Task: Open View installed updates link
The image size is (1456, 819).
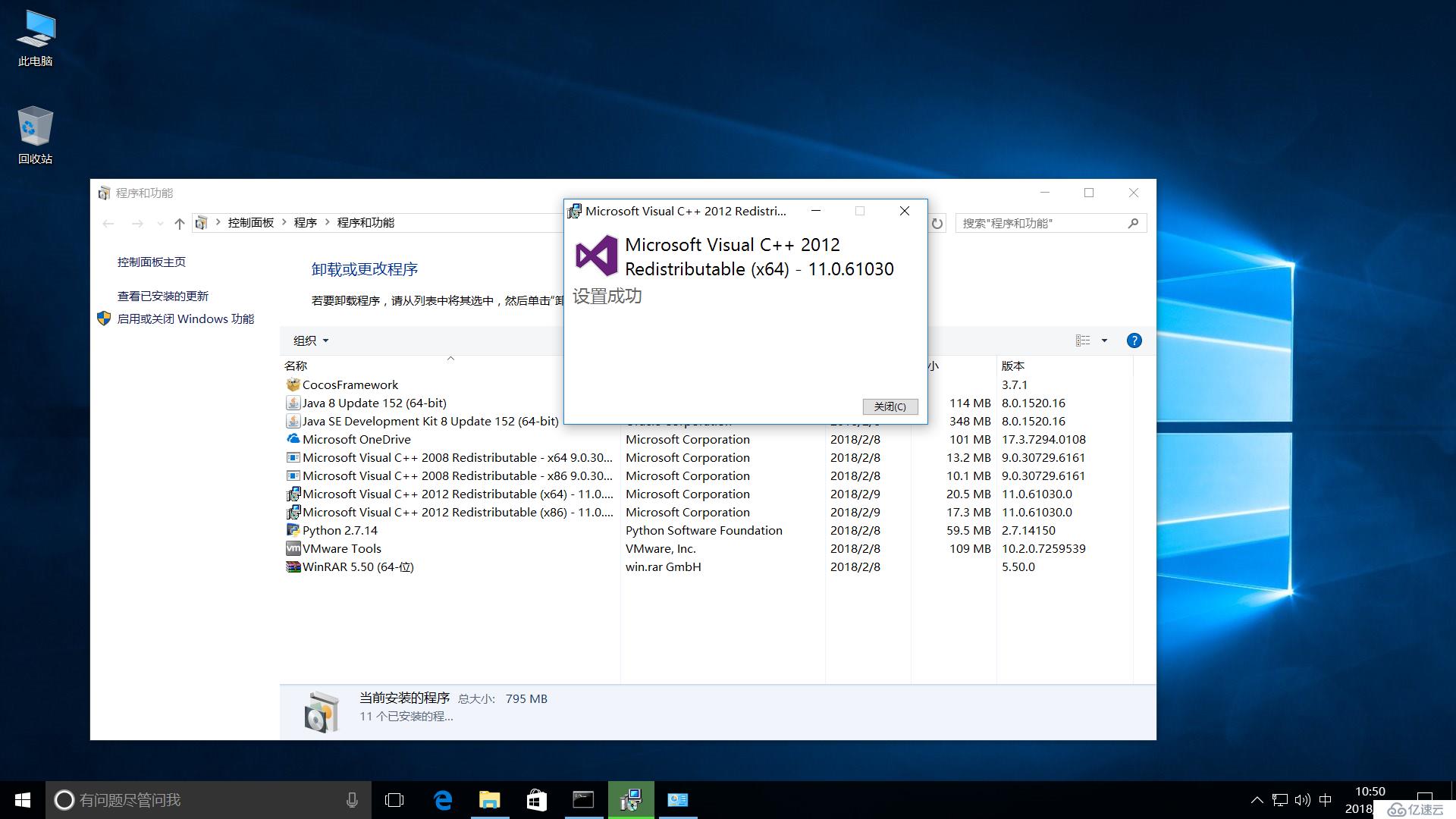Action: click(163, 296)
